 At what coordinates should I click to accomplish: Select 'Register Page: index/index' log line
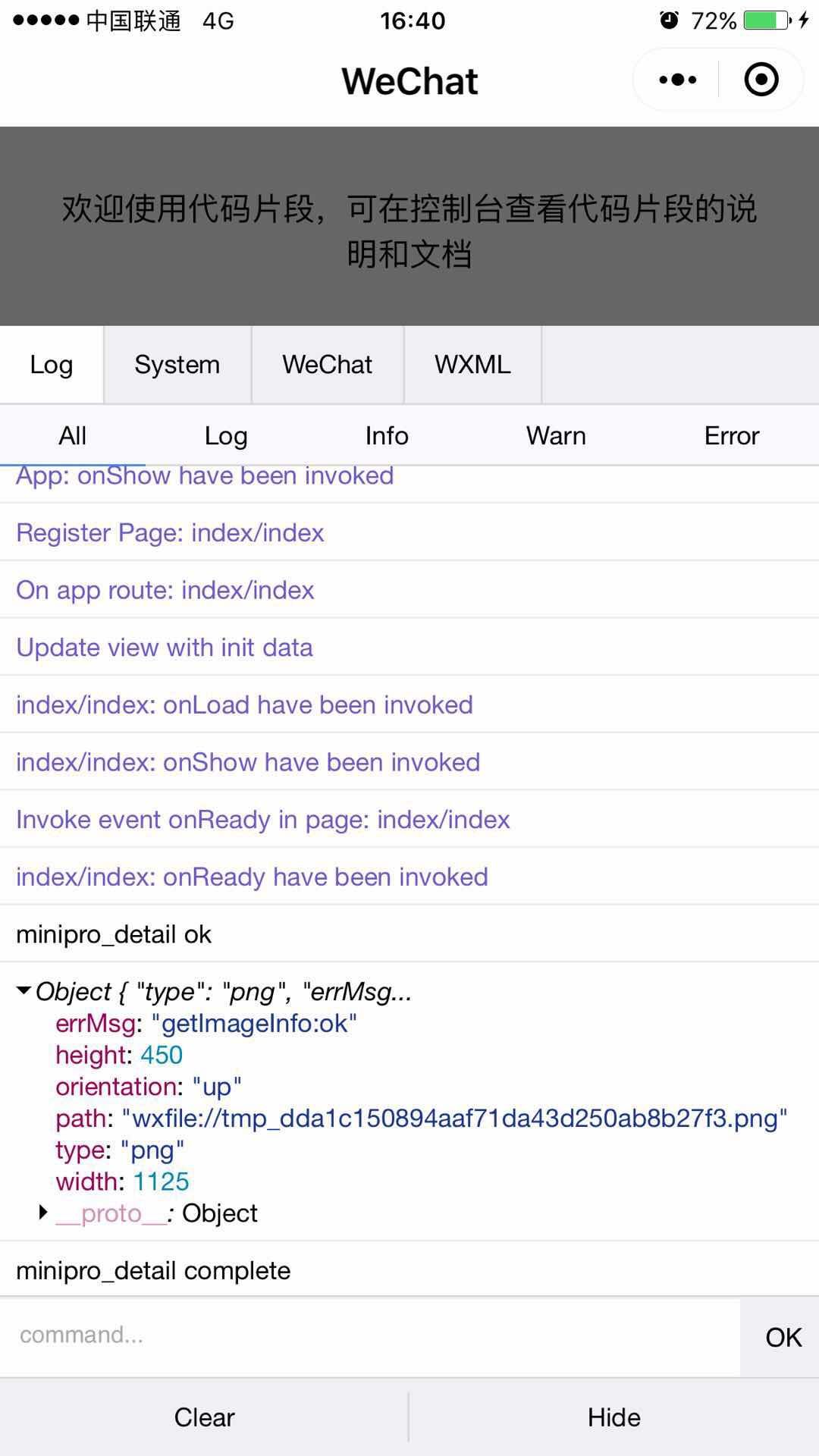[x=409, y=532]
